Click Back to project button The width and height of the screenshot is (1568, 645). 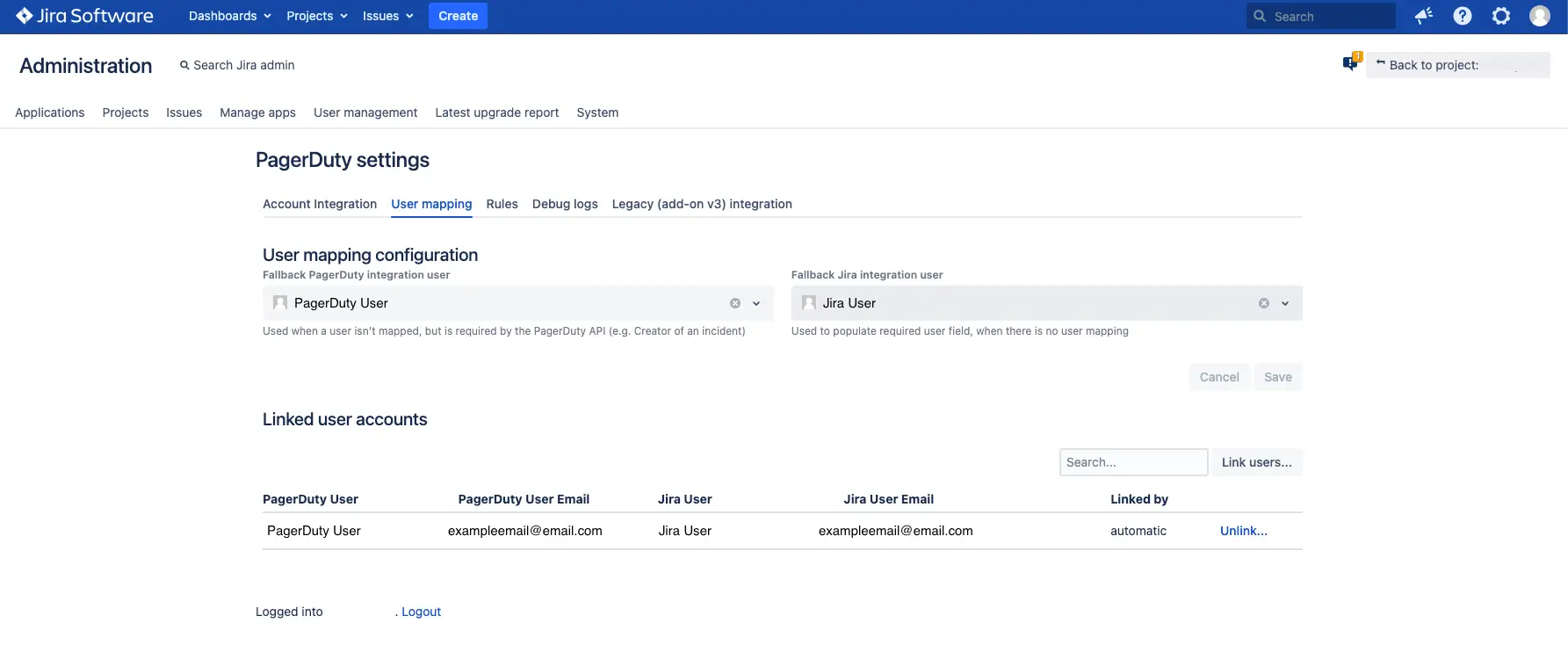click(1458, 65)
